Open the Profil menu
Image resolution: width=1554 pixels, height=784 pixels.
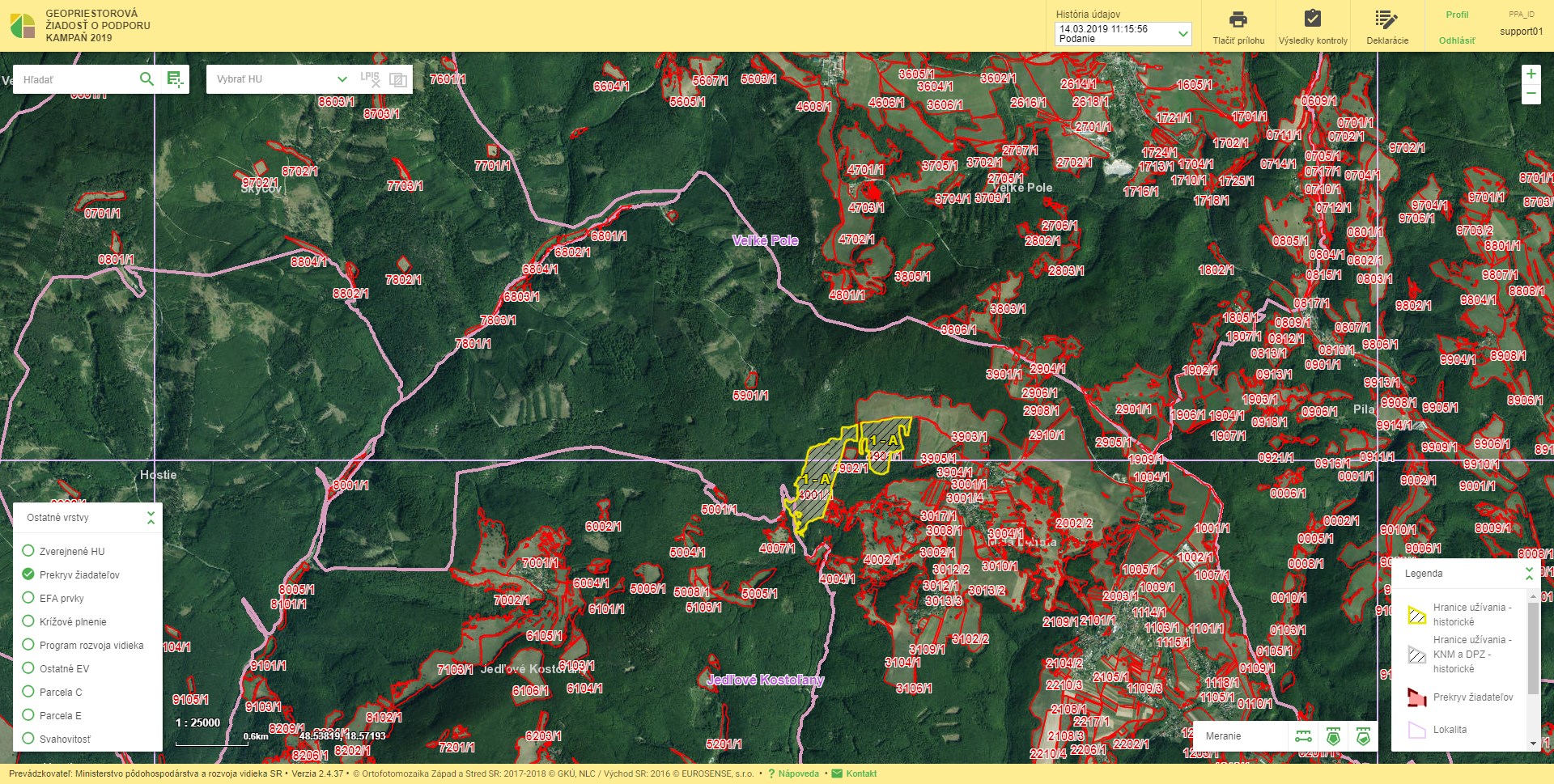point(1457,15)
